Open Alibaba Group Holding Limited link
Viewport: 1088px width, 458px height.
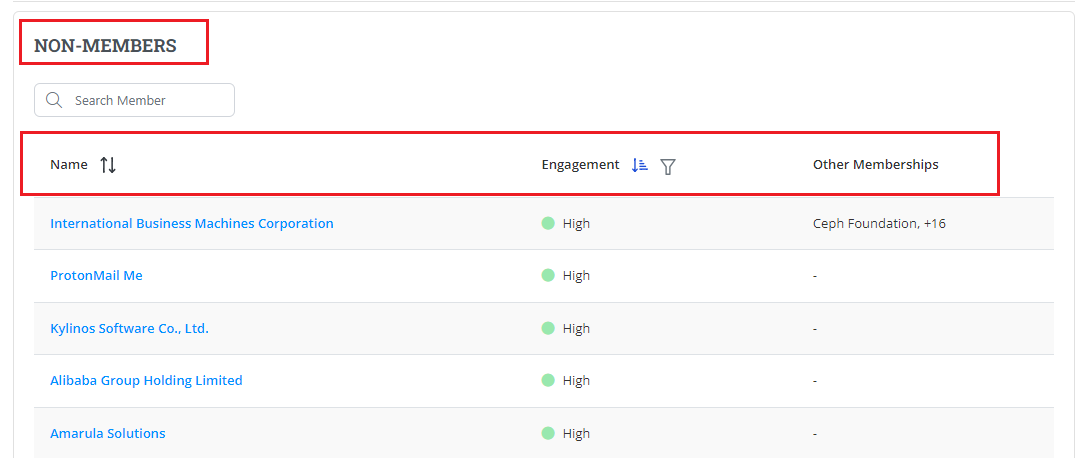[146, 380]
